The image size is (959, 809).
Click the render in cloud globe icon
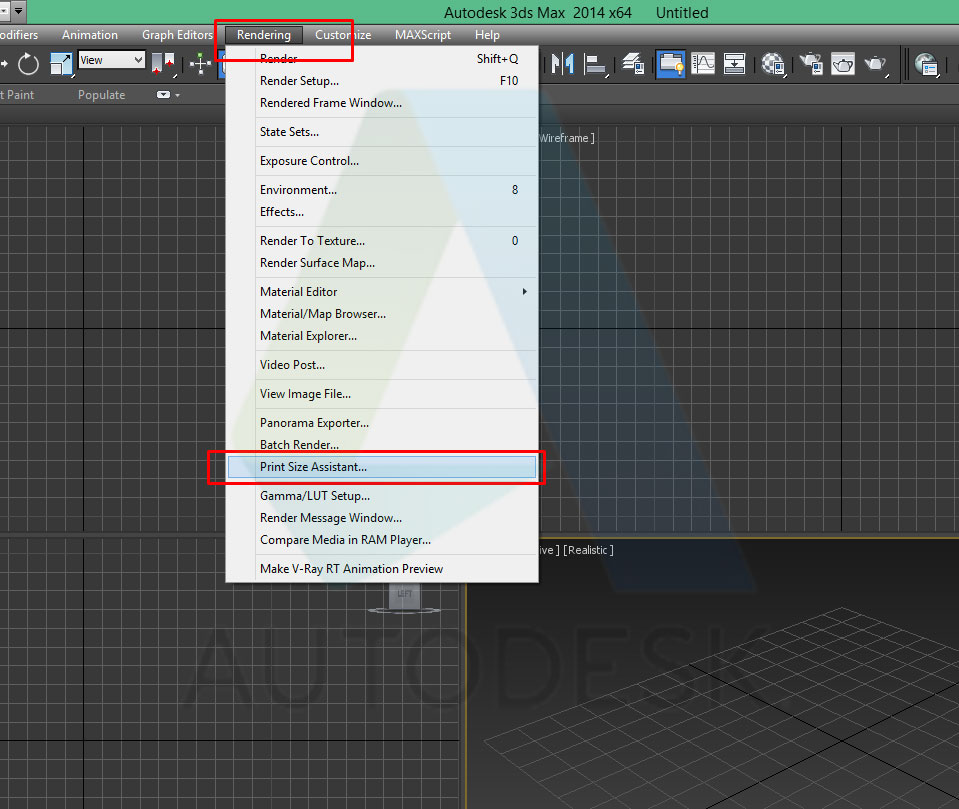click(x=927, y=64)
